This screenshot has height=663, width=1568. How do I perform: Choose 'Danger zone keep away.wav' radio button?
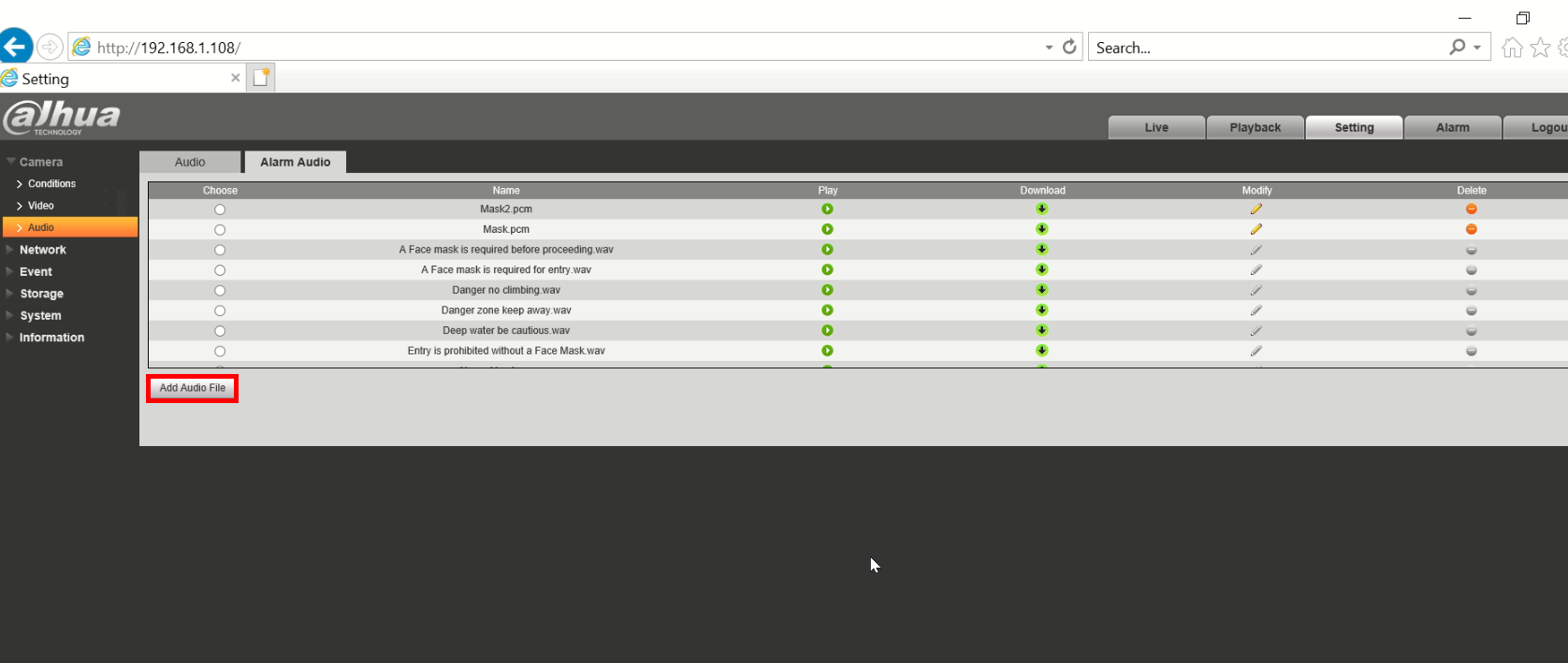coord(220,310)
